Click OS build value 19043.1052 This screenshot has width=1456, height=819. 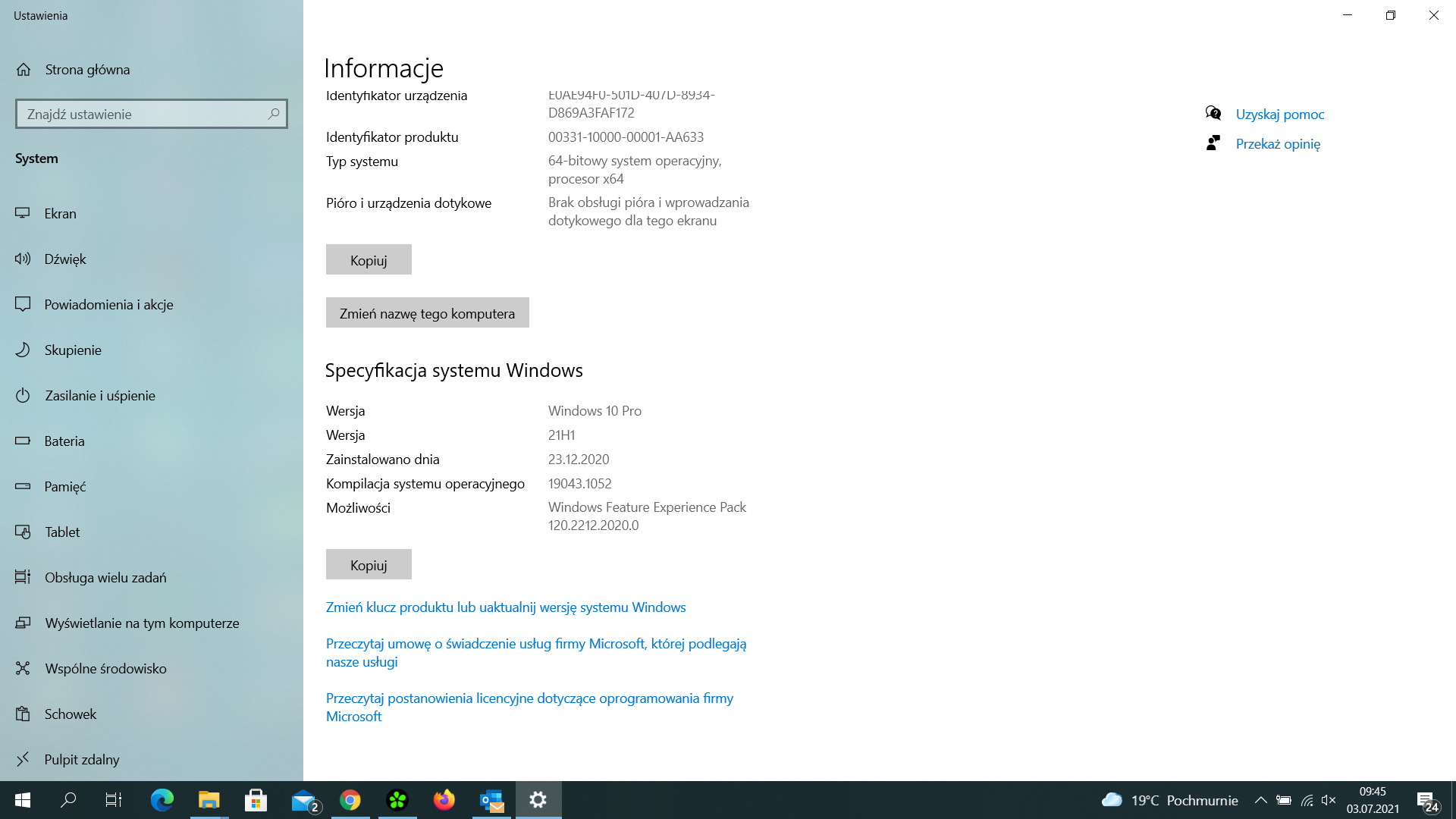pos(579,484)
